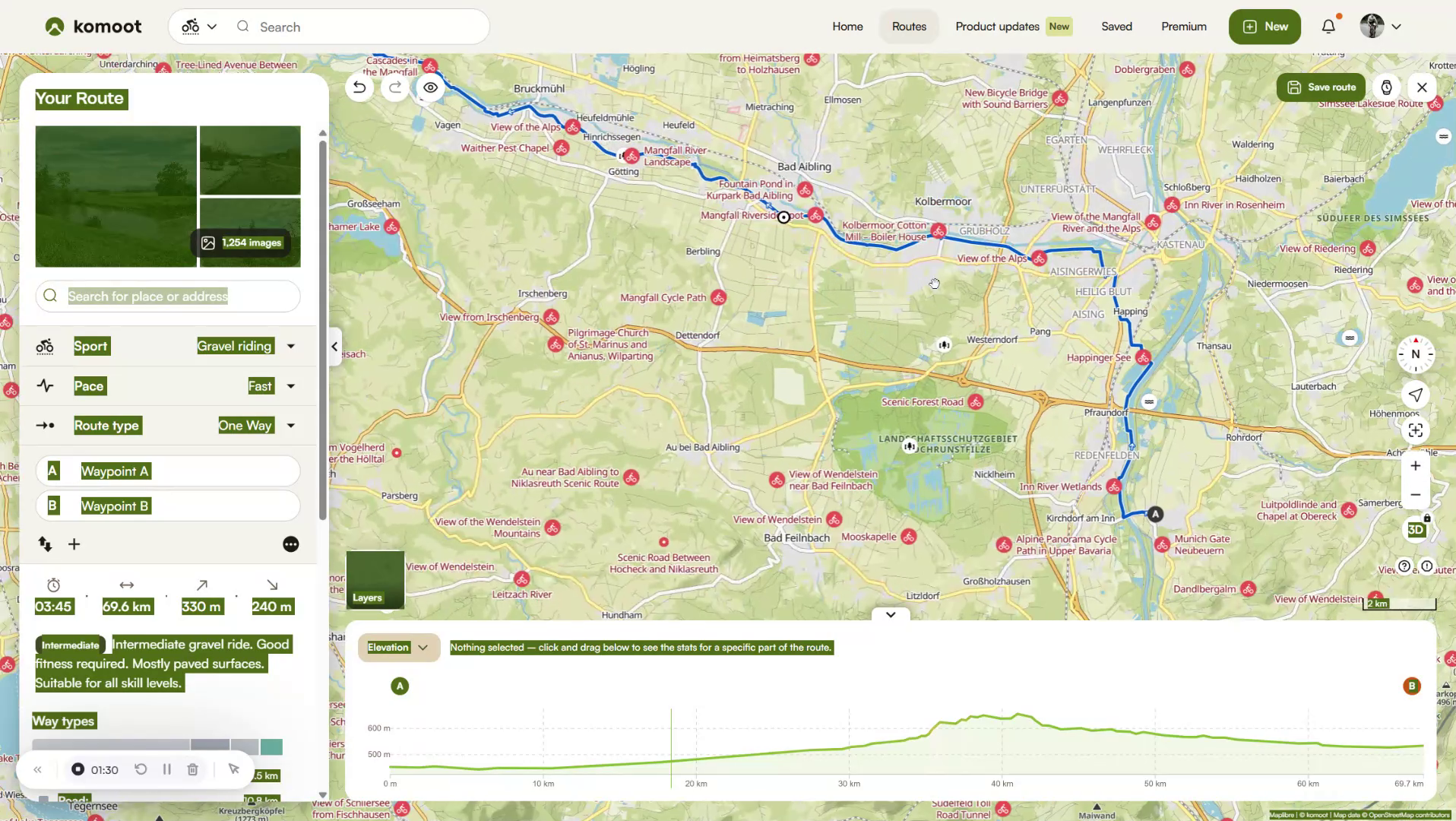The image size is (1456, 821).
Task: Undo the last route edit
Action: tap(359, 87)
